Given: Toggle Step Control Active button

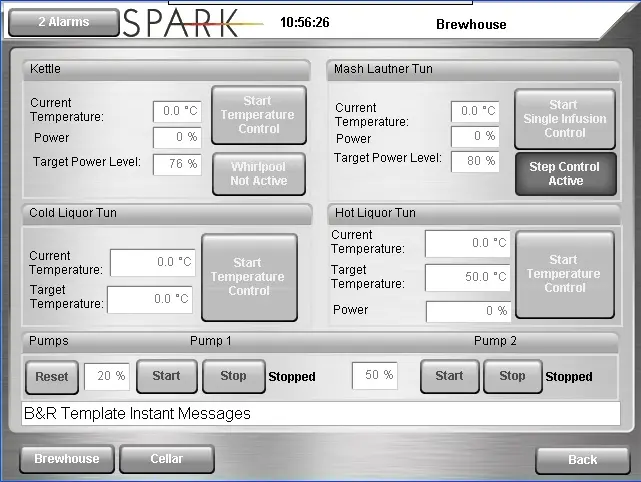Looking at the screenshot, I should coord(564,174).
